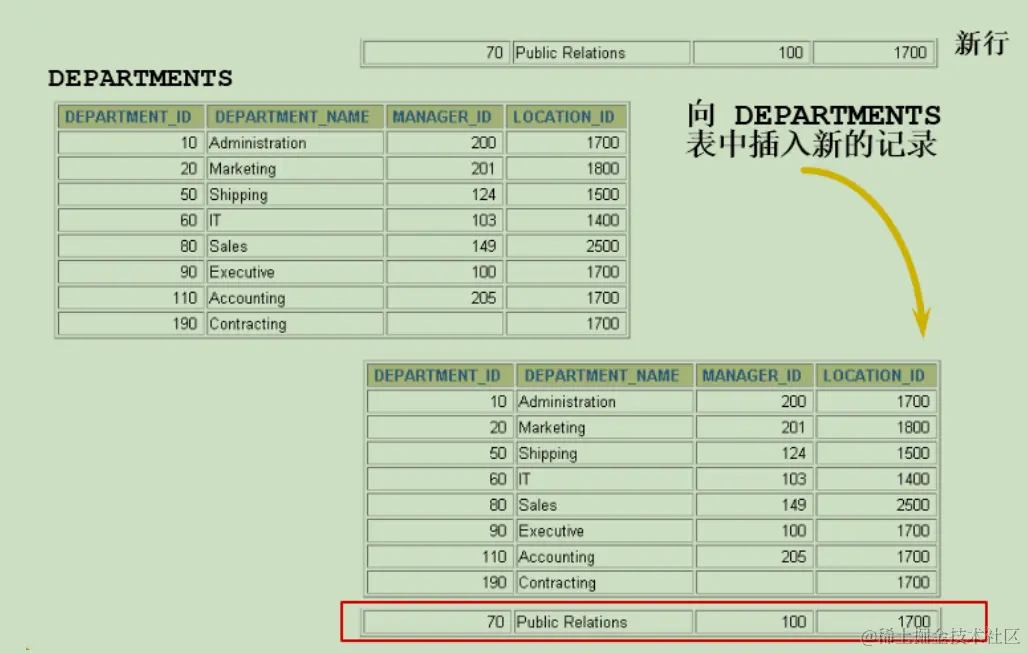Click location 1500 in lower table's Shipping row
1027x653 pixels.
913,454
